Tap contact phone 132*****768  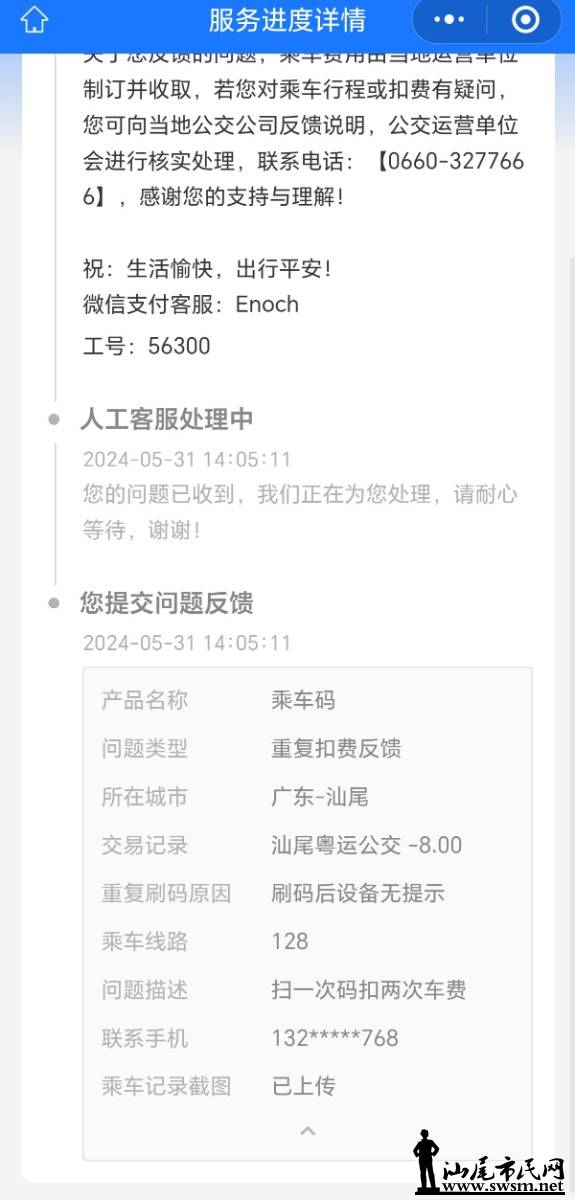point(335,1038)
